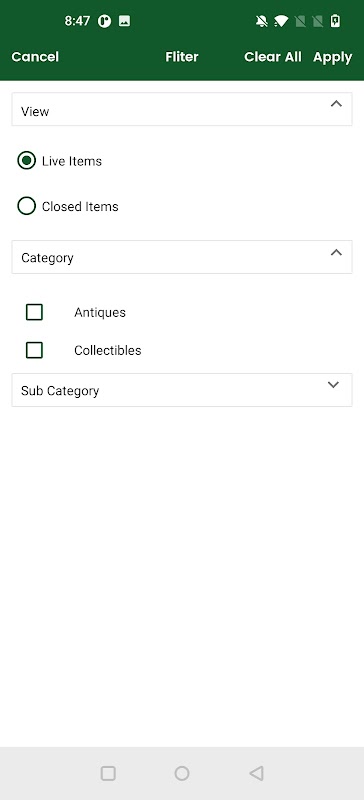Tap the circular app notification icon

tap(105, 21)
